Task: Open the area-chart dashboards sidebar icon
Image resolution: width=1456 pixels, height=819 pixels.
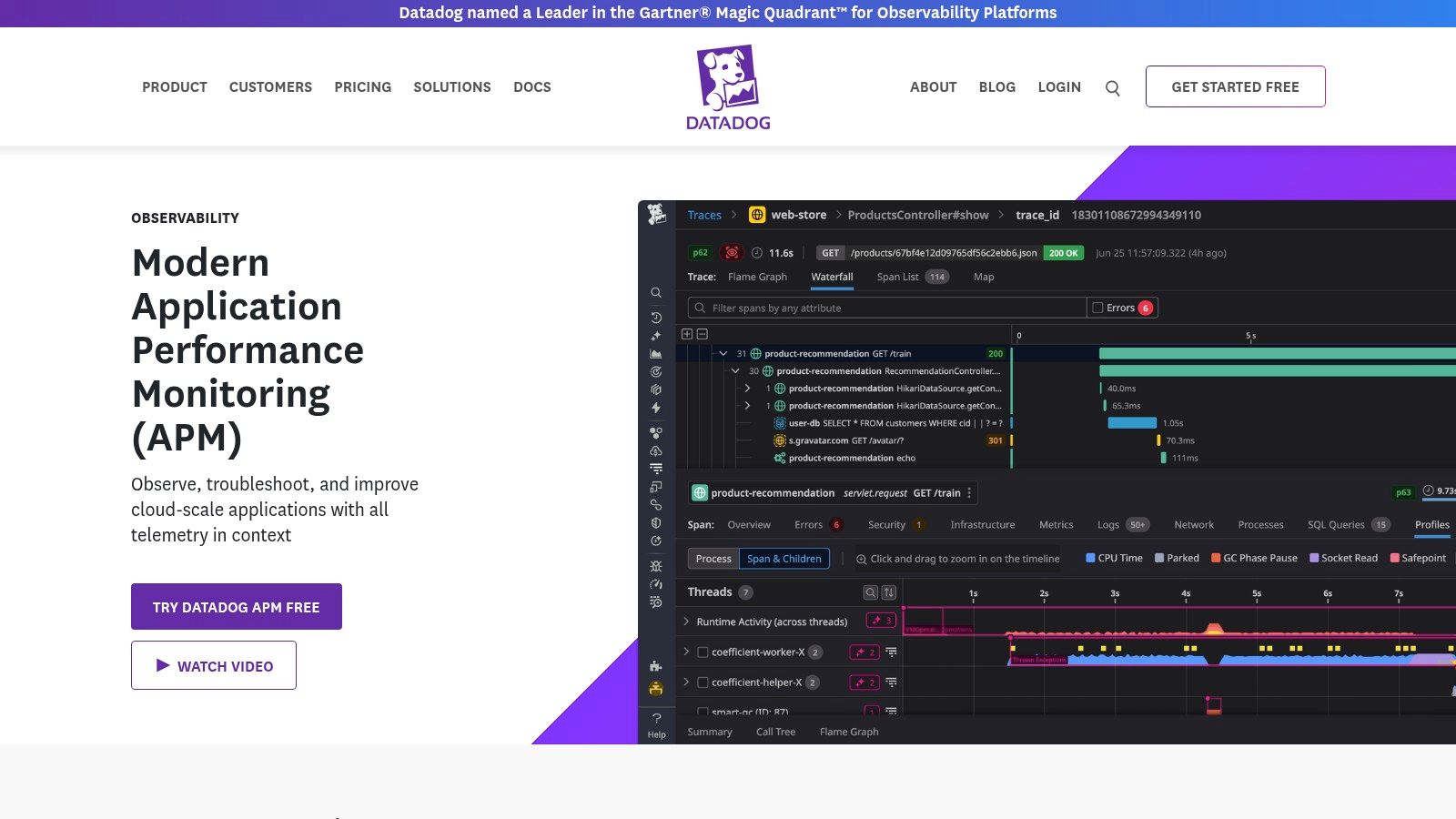Action: pyautogui.click(x=655, y=354)
